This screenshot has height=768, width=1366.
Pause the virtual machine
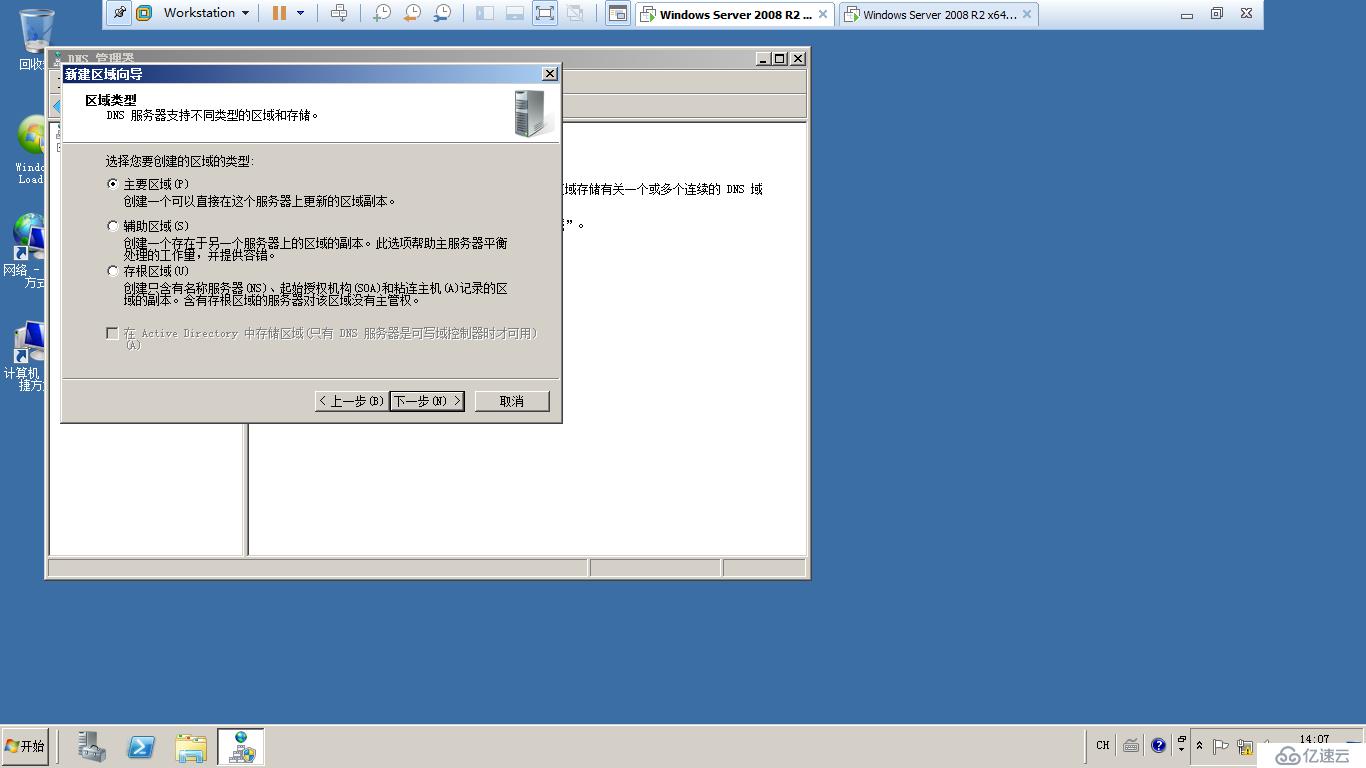[x=279, y=13]
